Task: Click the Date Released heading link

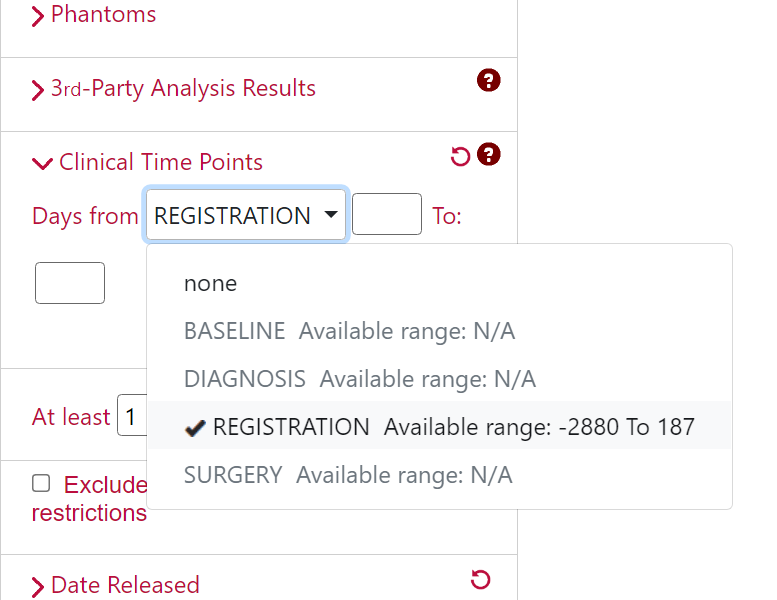Action: [x=125, y=585]
